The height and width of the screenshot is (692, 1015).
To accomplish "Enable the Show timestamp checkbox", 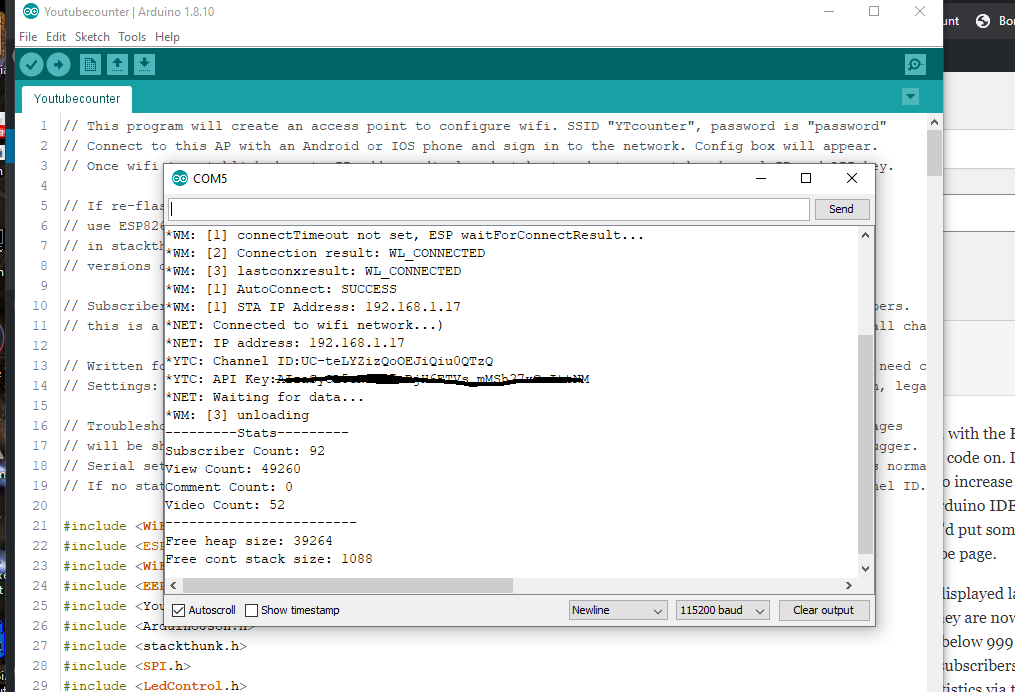I will coord(252,610).
